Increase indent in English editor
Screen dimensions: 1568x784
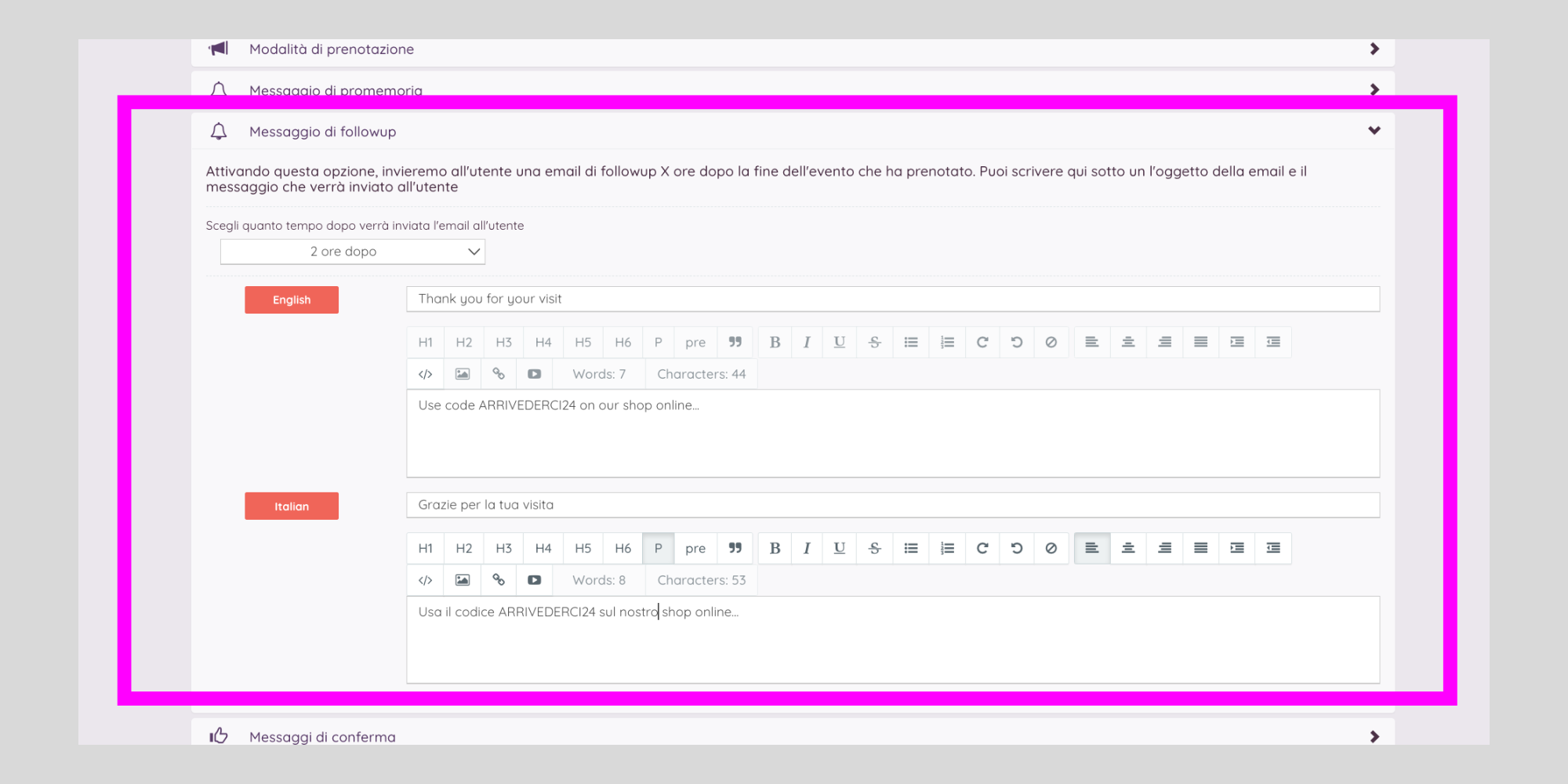(x=1237, y=342)
